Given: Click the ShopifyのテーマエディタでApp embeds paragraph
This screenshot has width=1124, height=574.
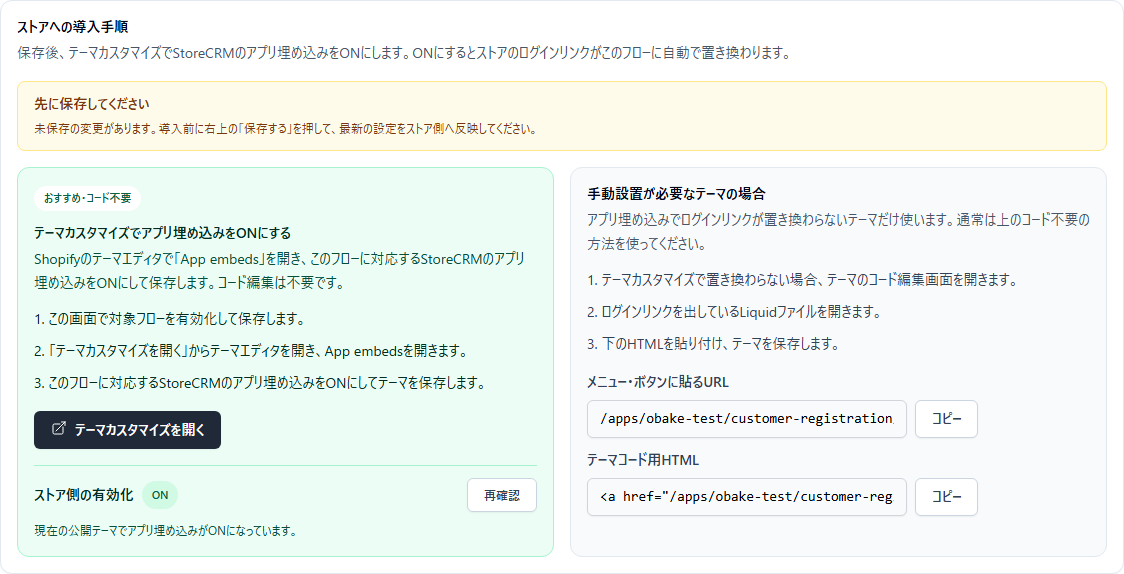Looking at the screenshot, I should (x=280, y=270).
